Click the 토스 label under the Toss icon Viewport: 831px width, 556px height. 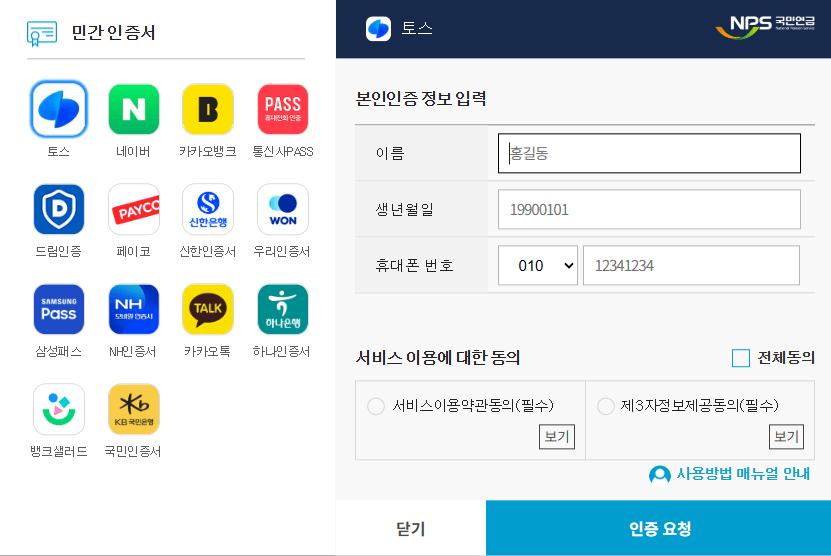point(58,152)
